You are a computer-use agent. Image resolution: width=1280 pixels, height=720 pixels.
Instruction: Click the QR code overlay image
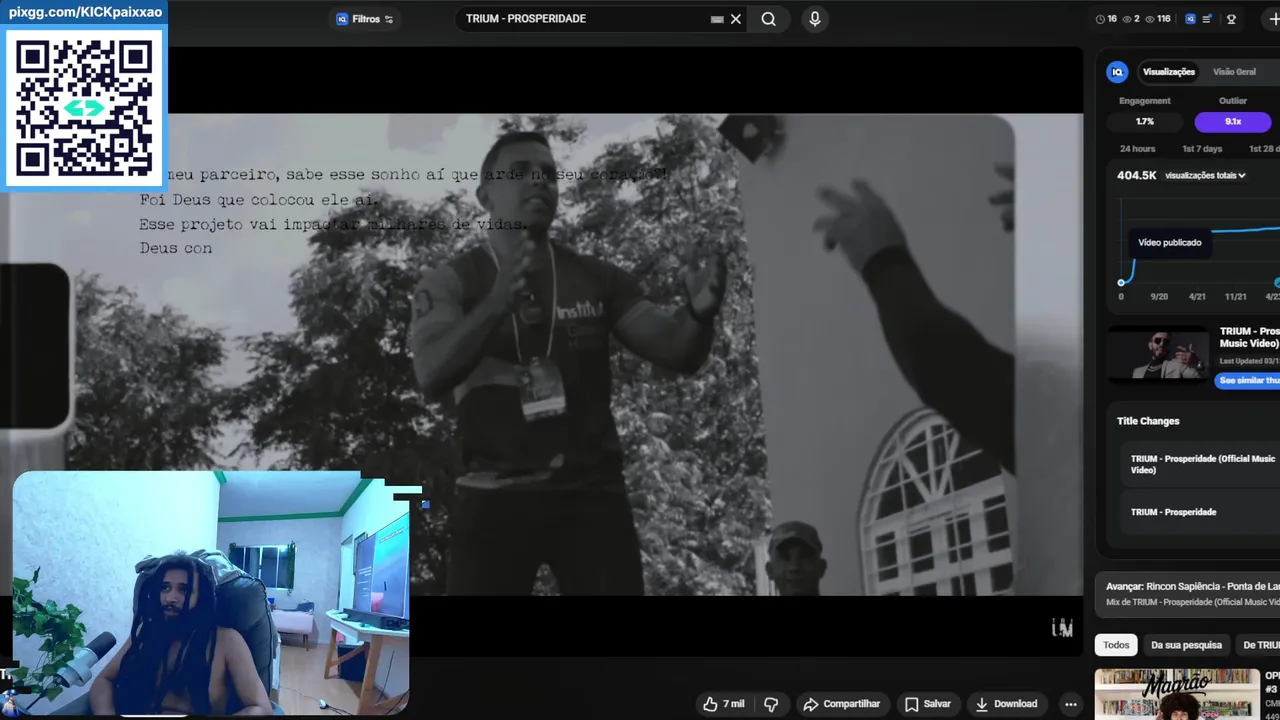click(x=85, y=107)
